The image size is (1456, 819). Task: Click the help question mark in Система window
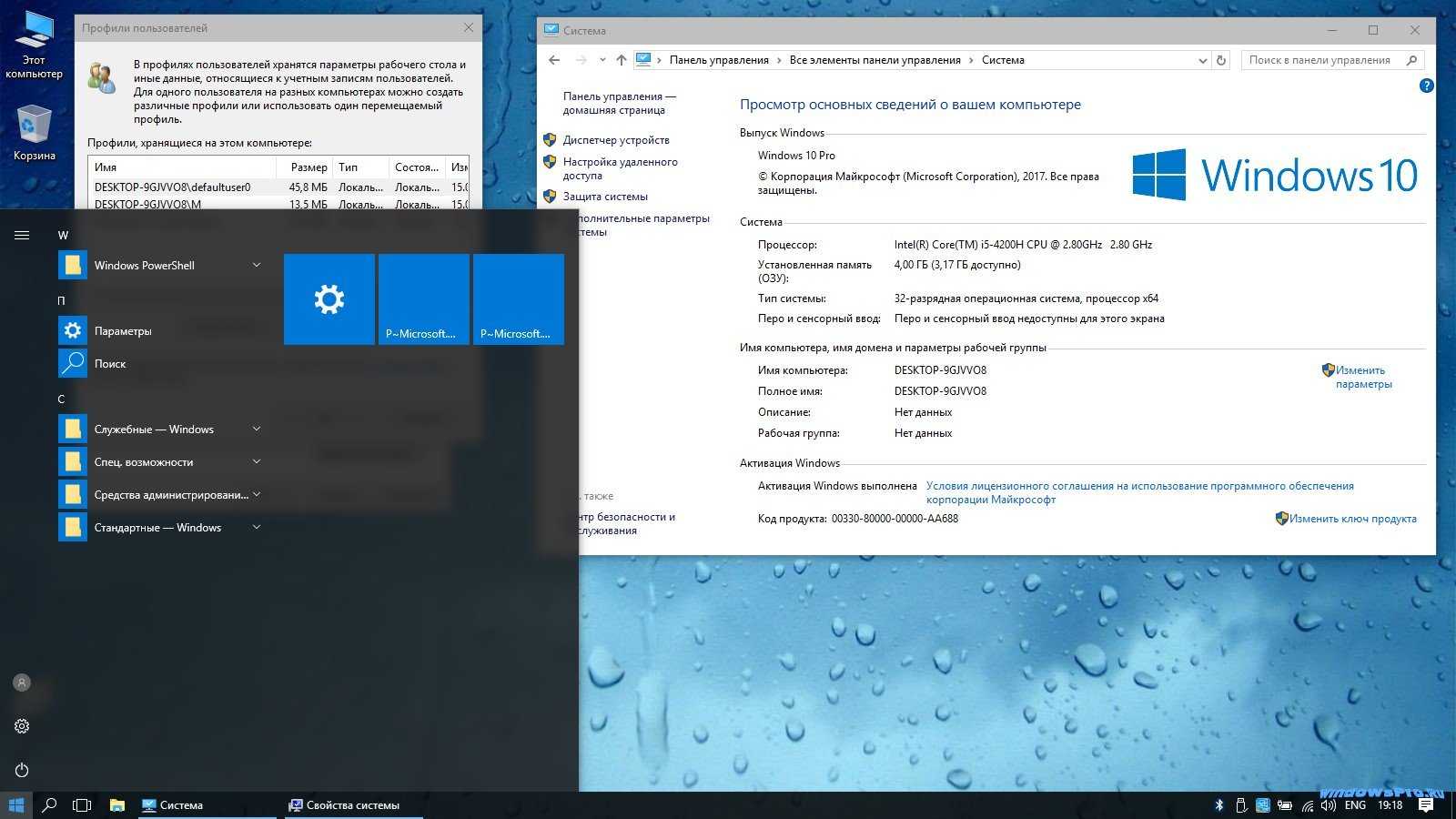(x=1427, y=86)
